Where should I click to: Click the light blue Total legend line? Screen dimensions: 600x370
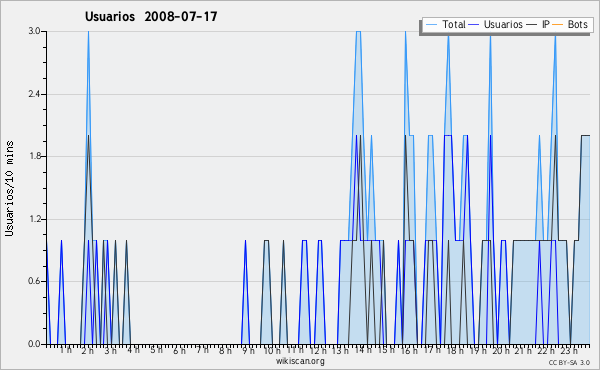pos(431,25)
